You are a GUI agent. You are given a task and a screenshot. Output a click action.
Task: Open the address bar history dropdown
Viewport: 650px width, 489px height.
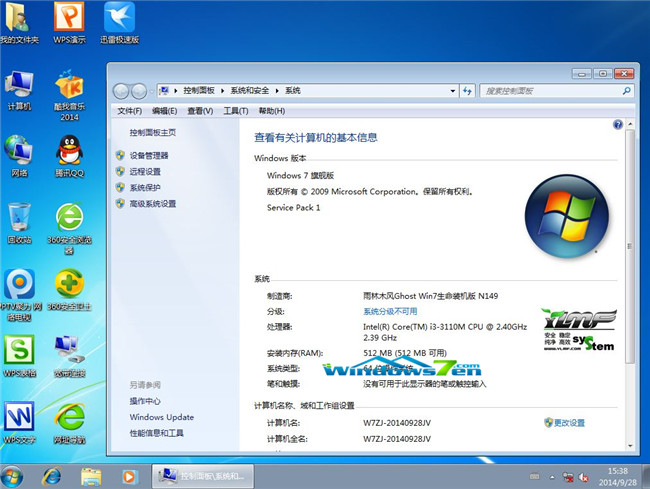click(x=453, y=91)
